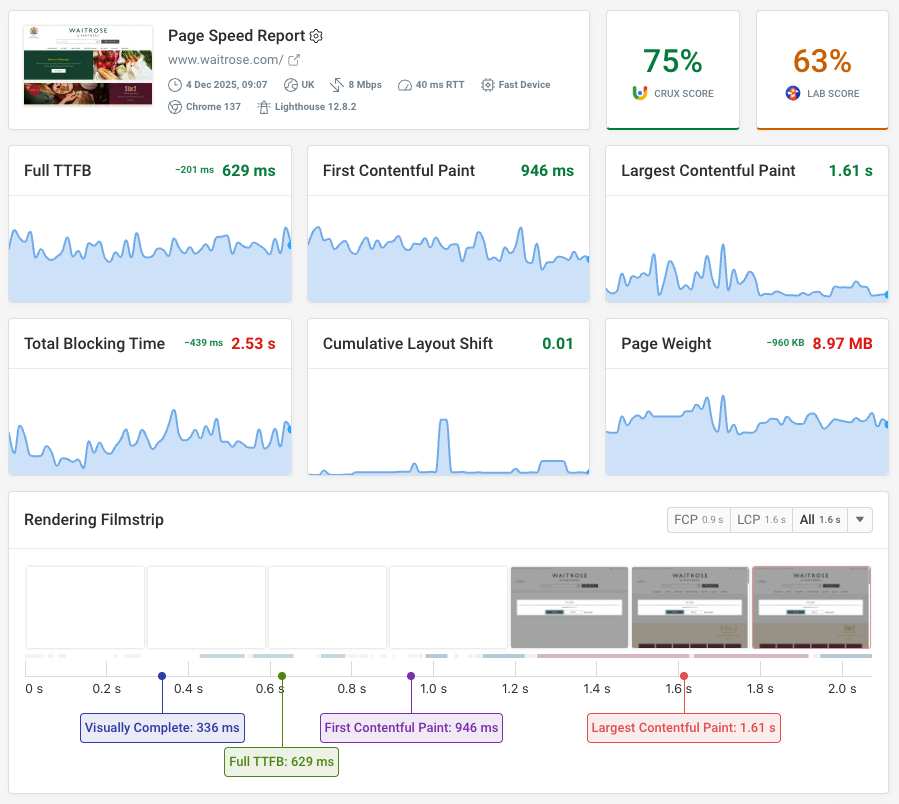Open the Page Speed Report settings gear

[316, 36]
